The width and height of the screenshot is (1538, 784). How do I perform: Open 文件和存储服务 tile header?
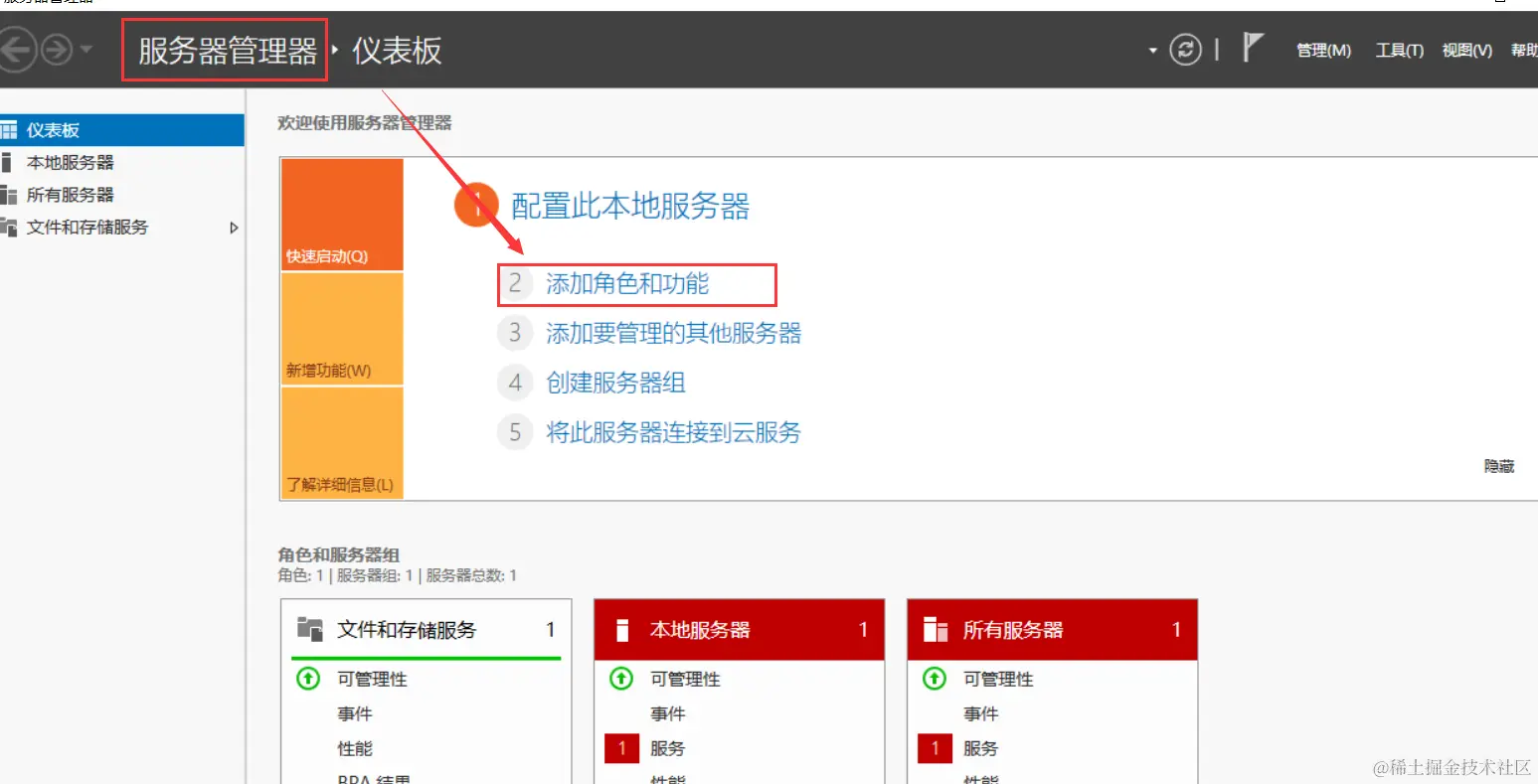[x=427, y=629]
